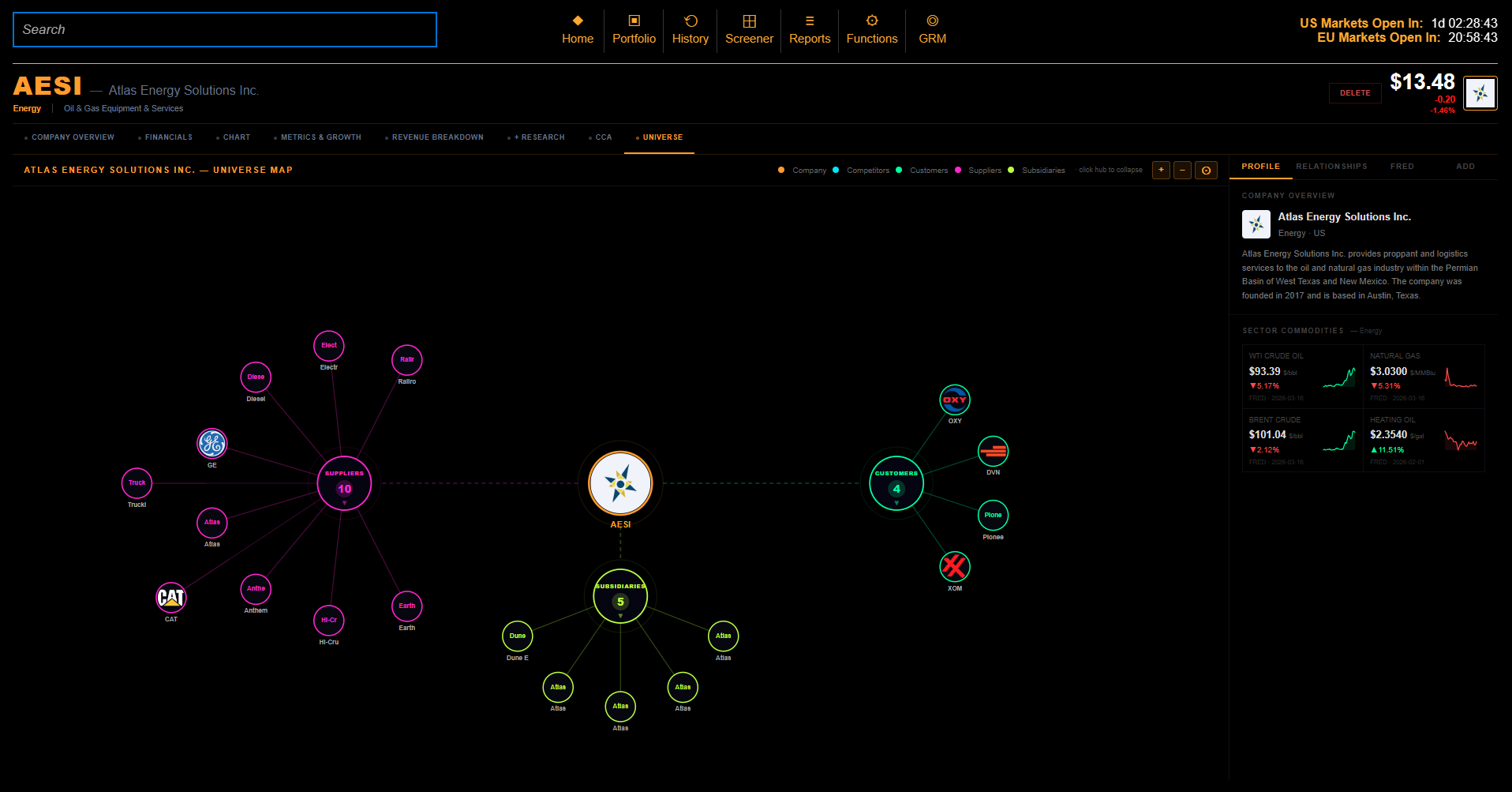Open the Reports navigation item
Screen dimensions: 1512x792
point(810,30)
